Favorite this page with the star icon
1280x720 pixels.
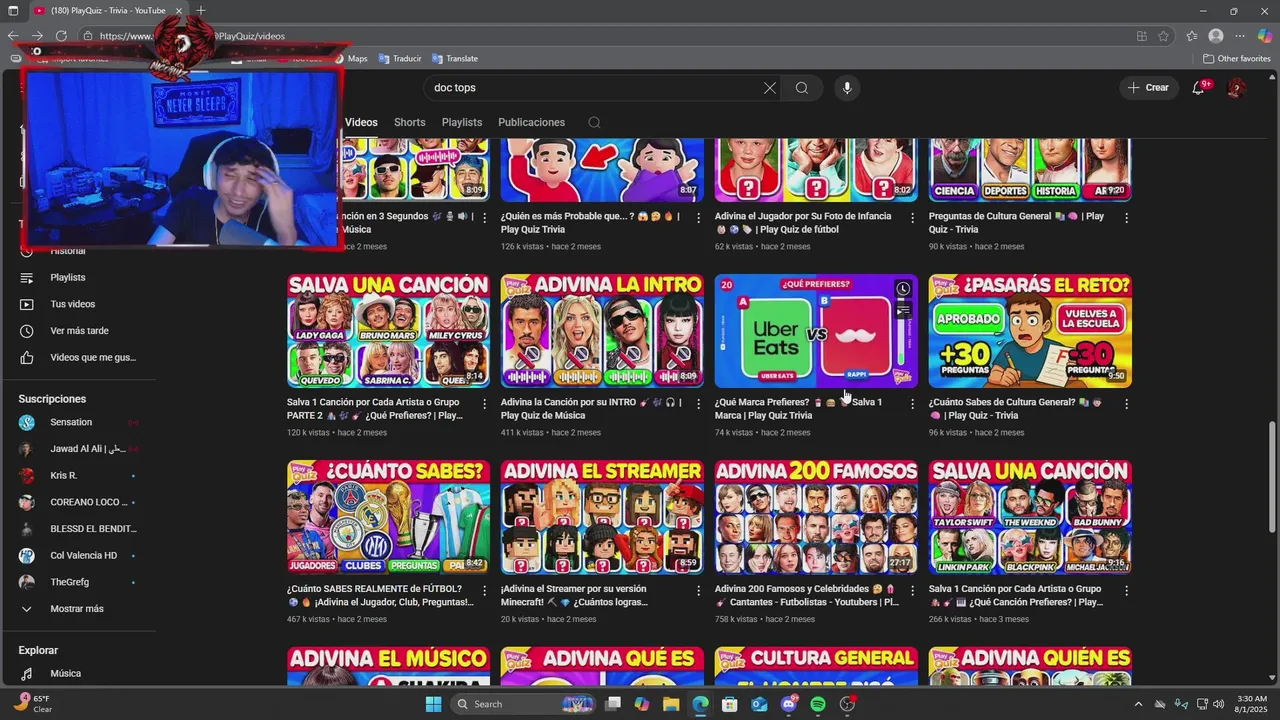click(x=1164, y=36)
